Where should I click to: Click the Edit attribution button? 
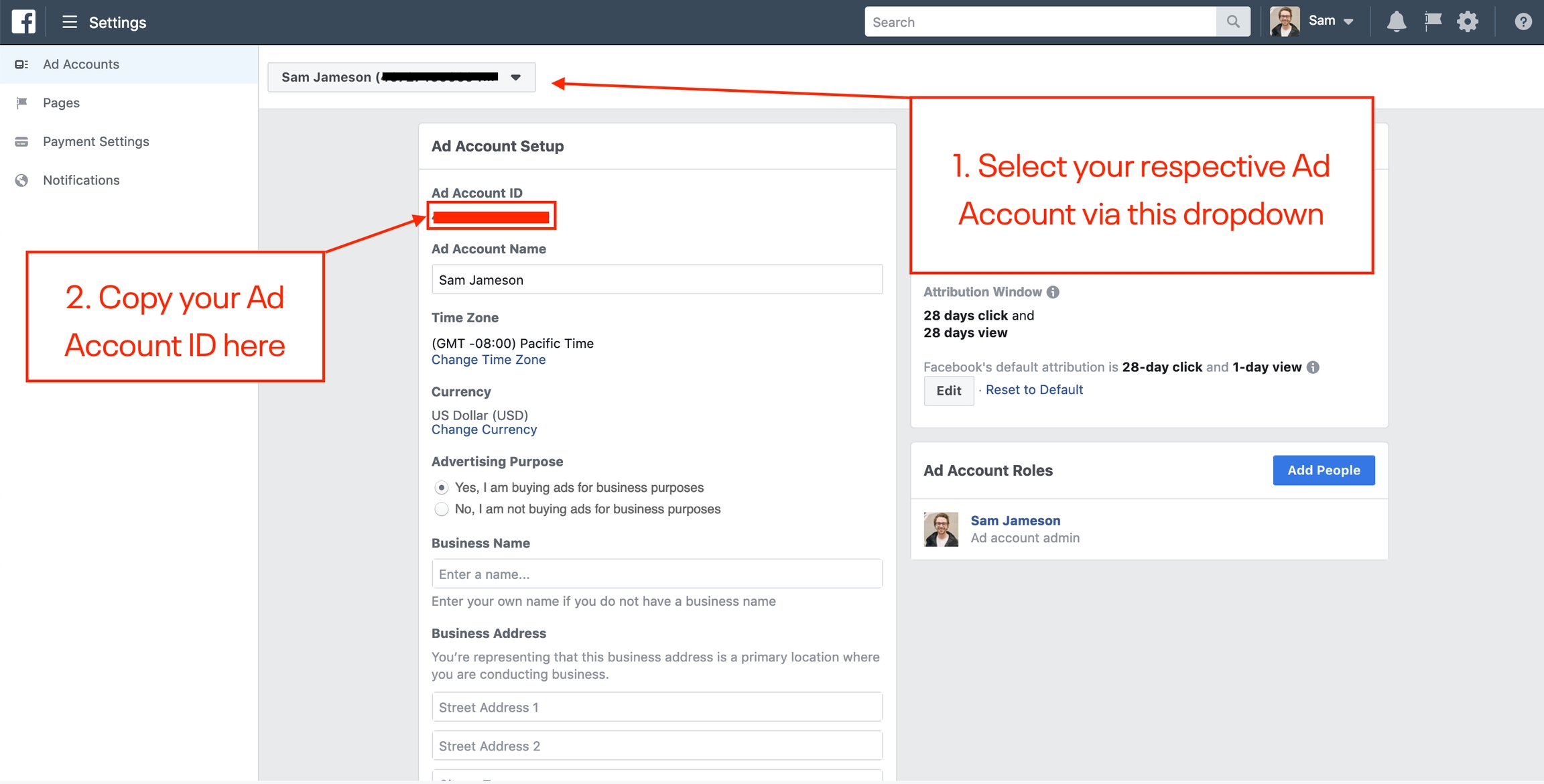(x=948, y=391)
